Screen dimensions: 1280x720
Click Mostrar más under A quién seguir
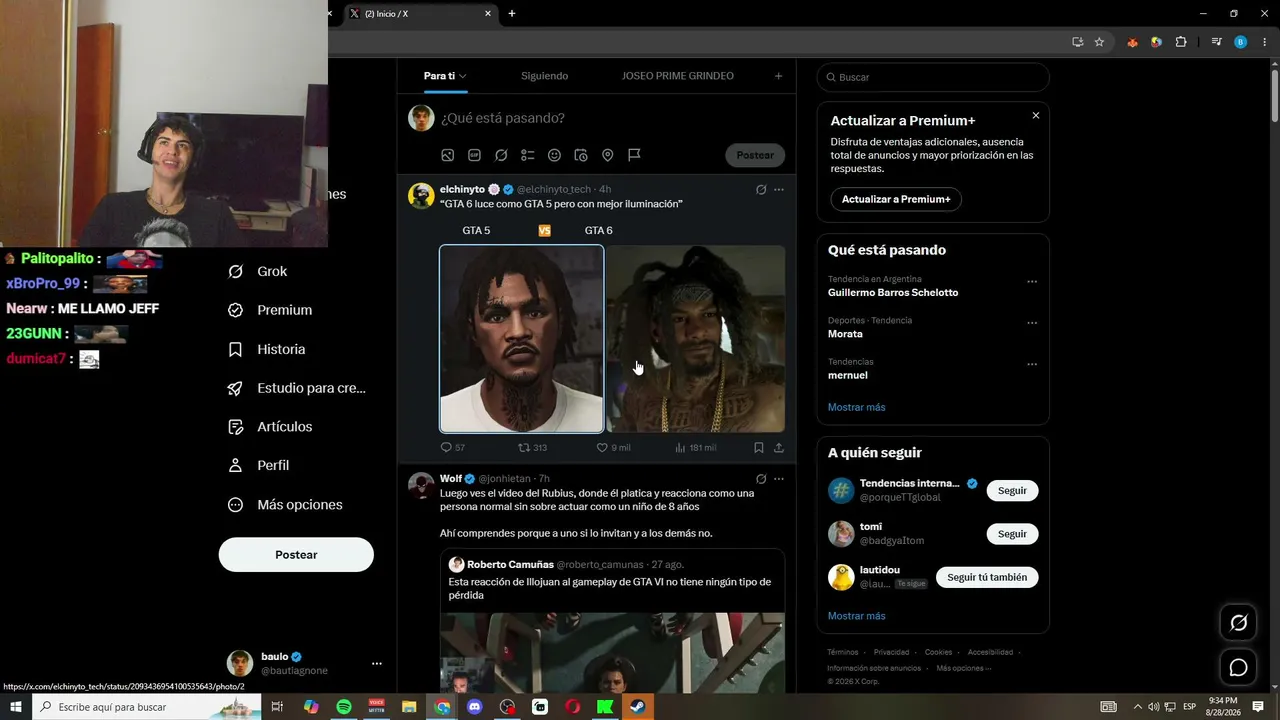(x=856, y=616)
